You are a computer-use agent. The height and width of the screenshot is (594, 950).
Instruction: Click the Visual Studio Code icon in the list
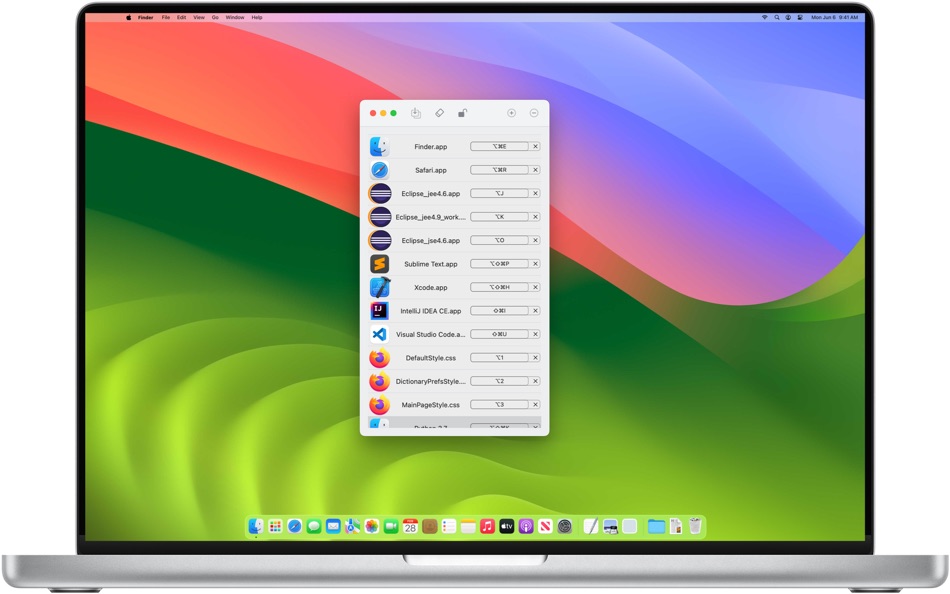pyautogui.click(x=379, y=335)
